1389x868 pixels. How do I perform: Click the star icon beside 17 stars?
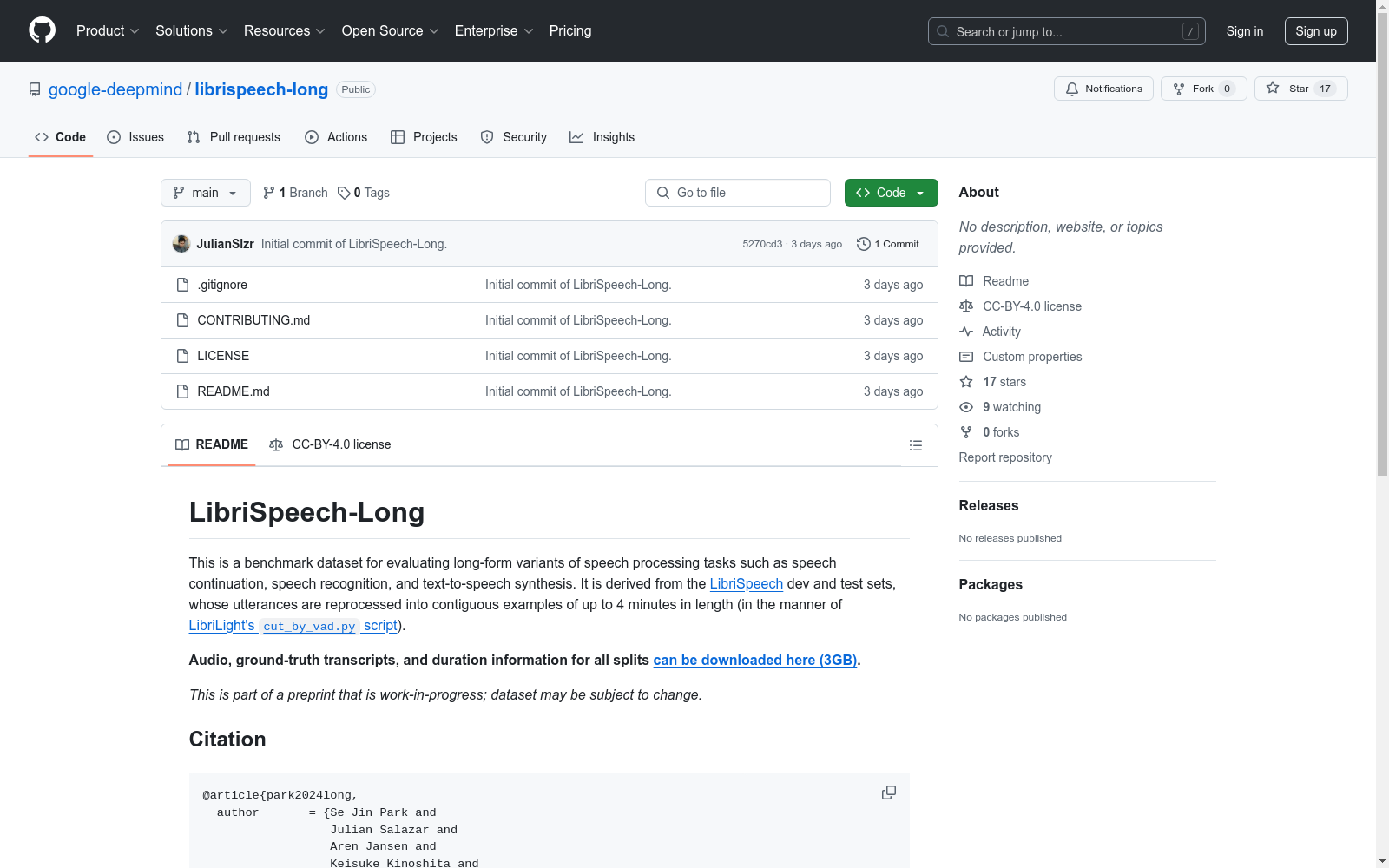(966, 382)
